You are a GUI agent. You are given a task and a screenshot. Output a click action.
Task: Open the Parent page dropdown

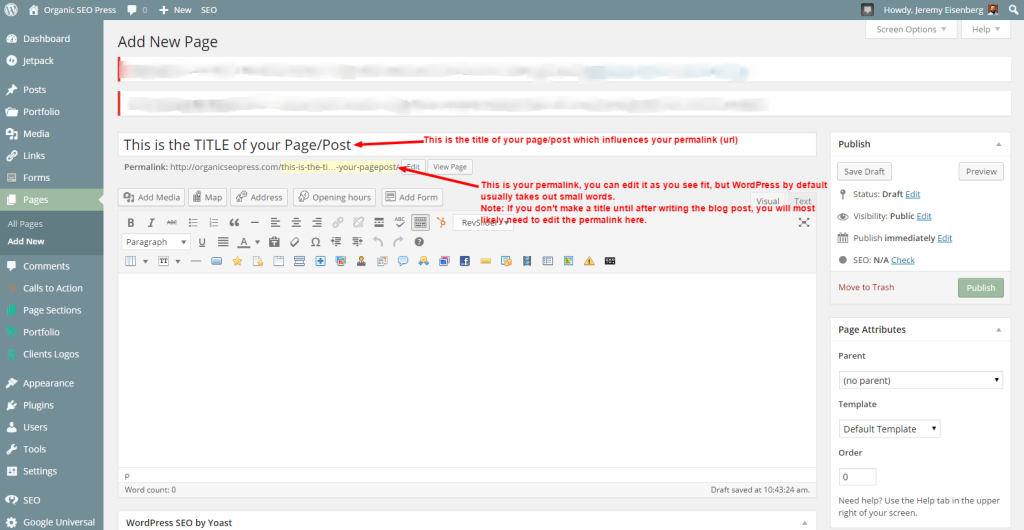point(920,380)
